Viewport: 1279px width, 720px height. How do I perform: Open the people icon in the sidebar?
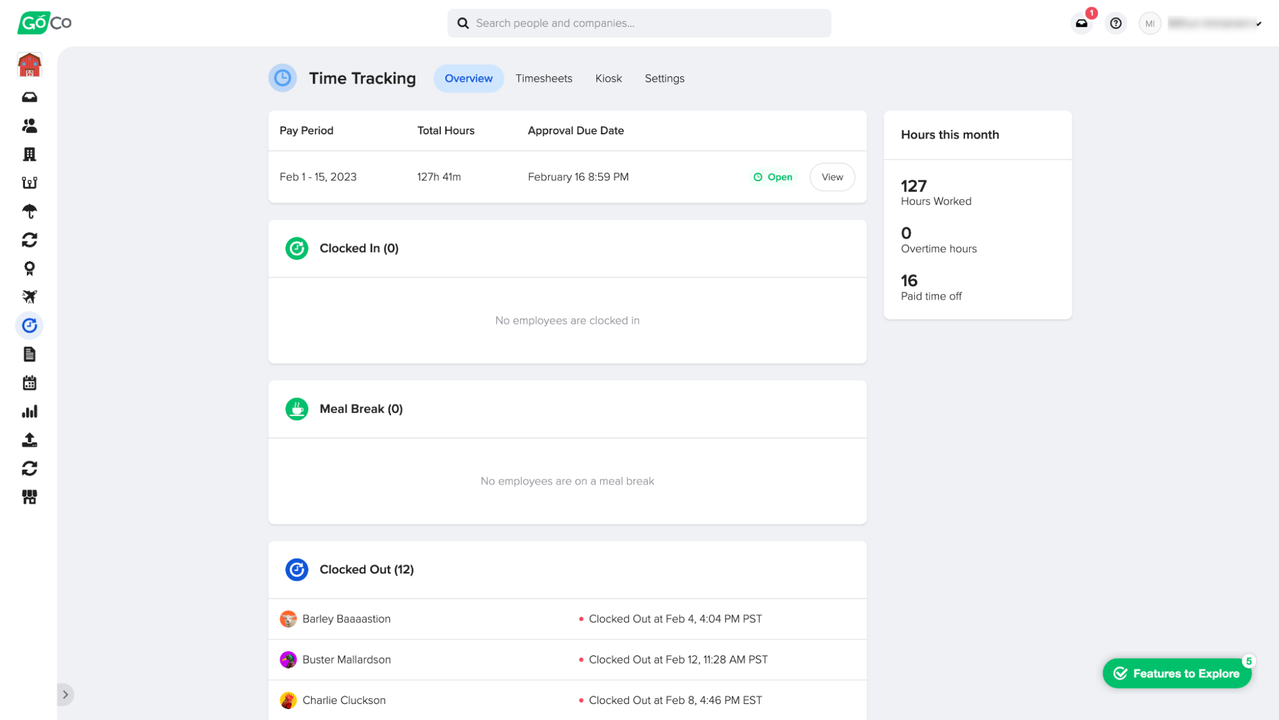click(29, 126)
